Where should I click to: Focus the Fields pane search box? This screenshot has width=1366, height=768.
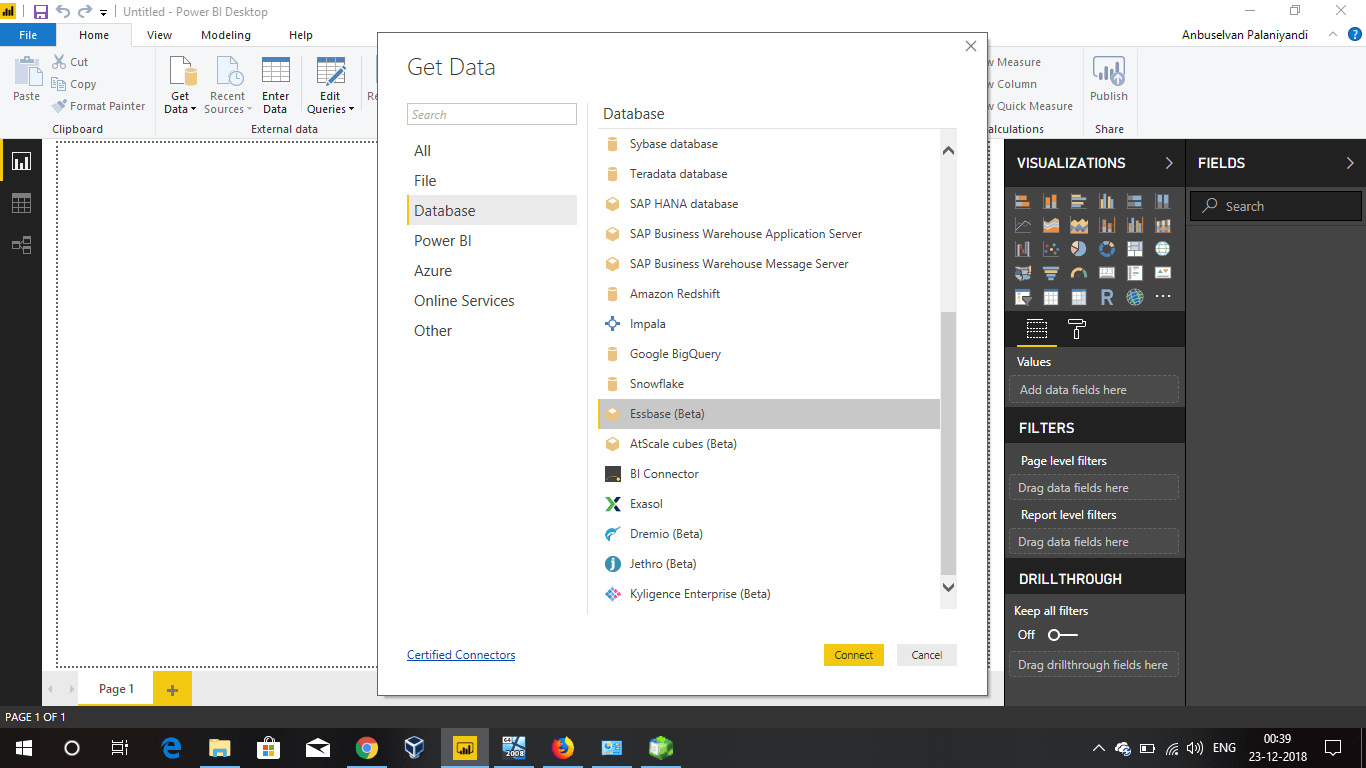click(x=1276, y=206)
